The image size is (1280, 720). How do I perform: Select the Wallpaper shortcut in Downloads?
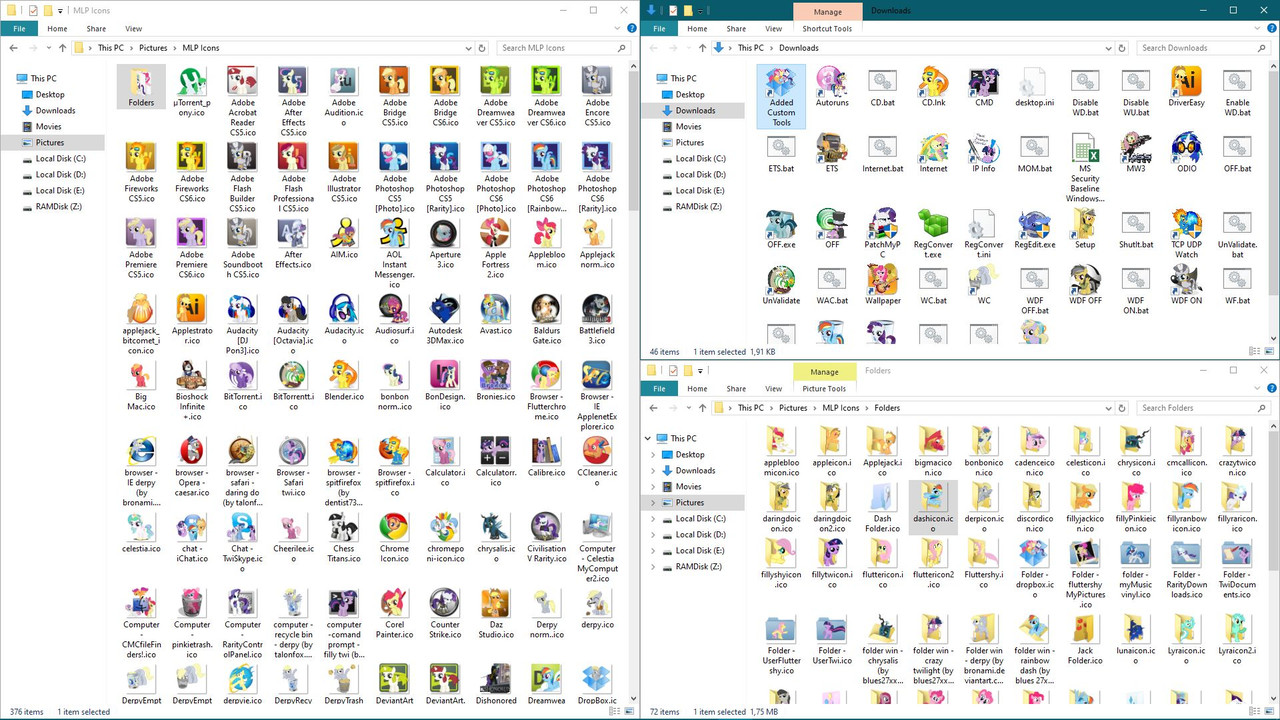pyautogui.click(x=882, y=285)
